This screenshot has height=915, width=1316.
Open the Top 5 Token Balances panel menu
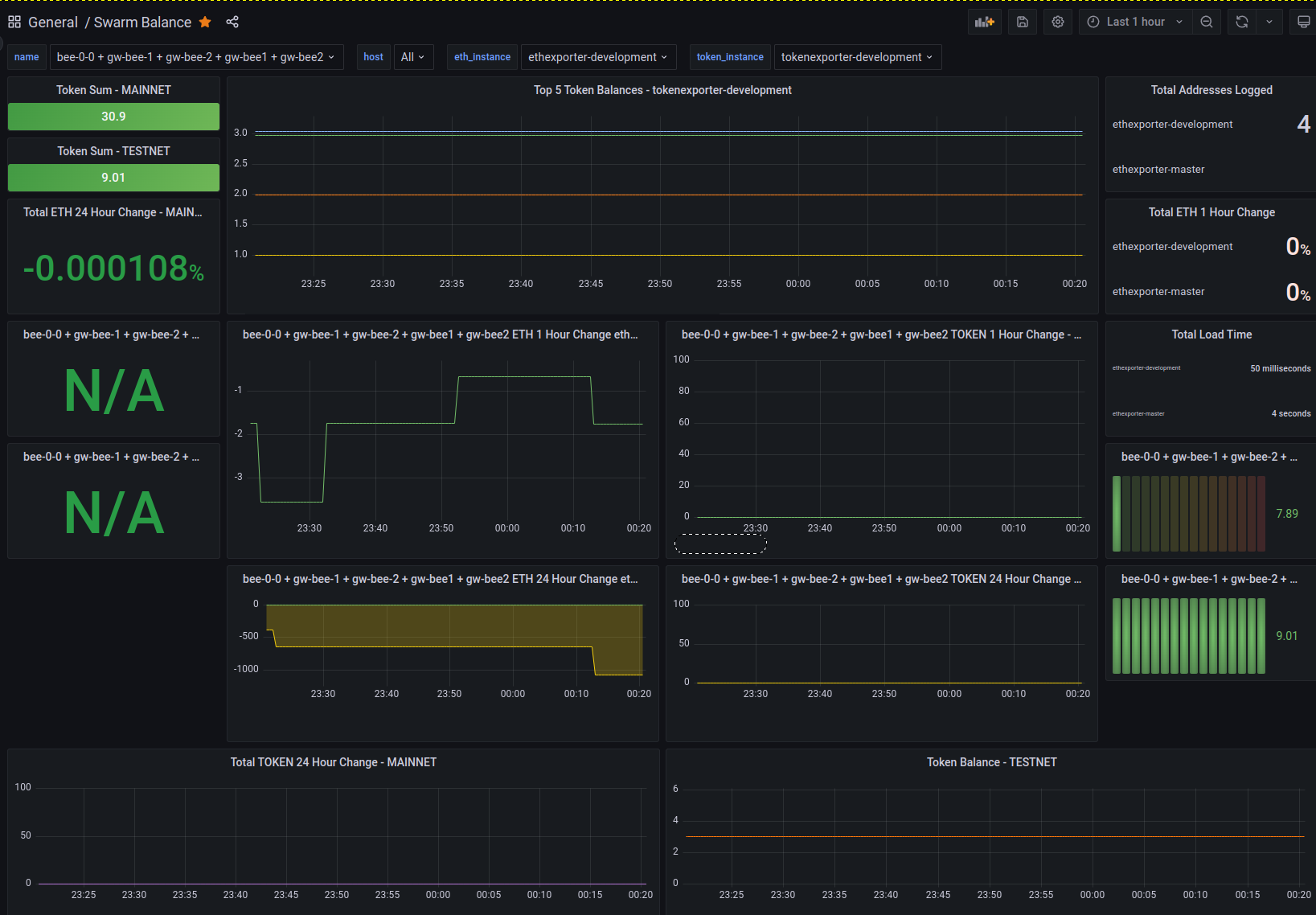coord(662,90)
